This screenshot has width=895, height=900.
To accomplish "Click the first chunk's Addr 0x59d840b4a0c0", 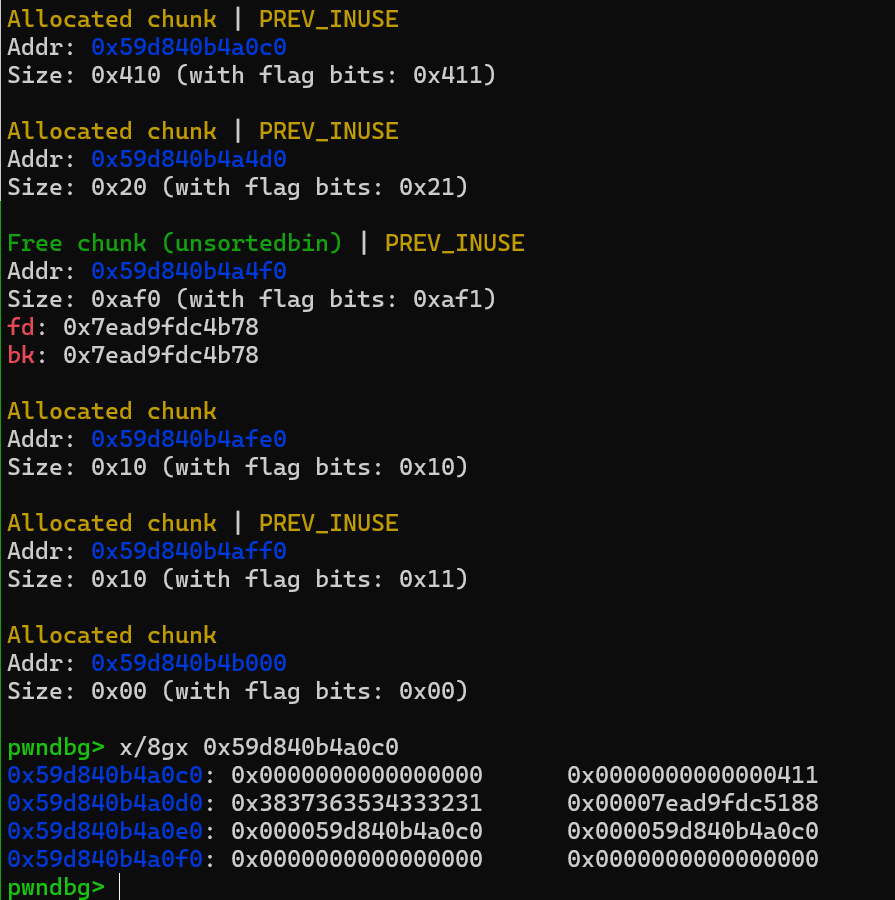I will coord(188,47).
